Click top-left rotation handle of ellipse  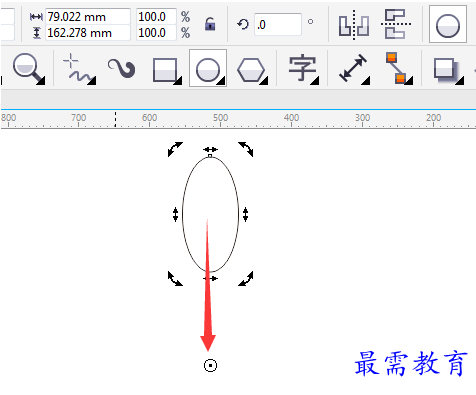point(175,149)
